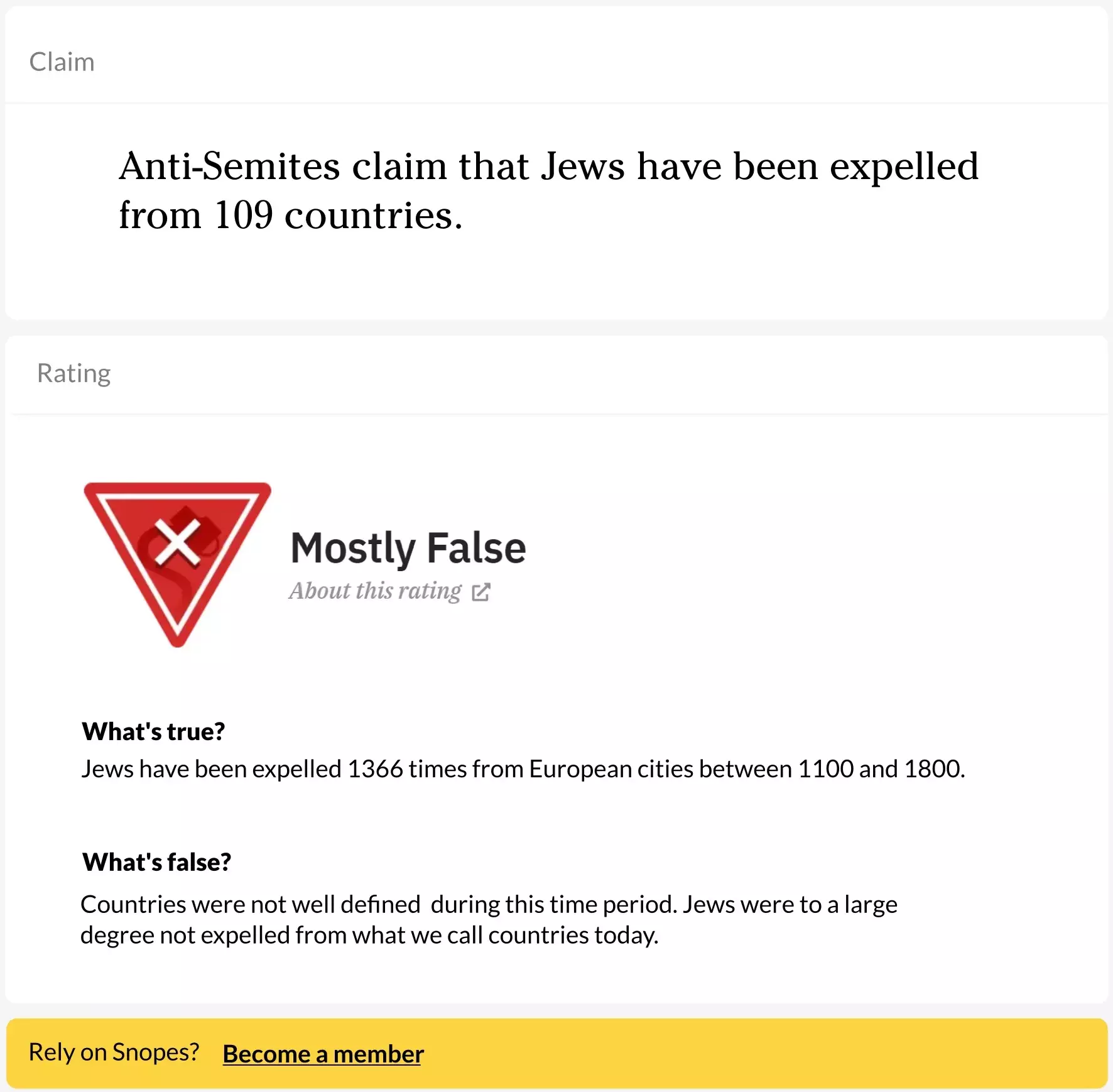Click the claim line reading from 109 countries

pos(290,216)
